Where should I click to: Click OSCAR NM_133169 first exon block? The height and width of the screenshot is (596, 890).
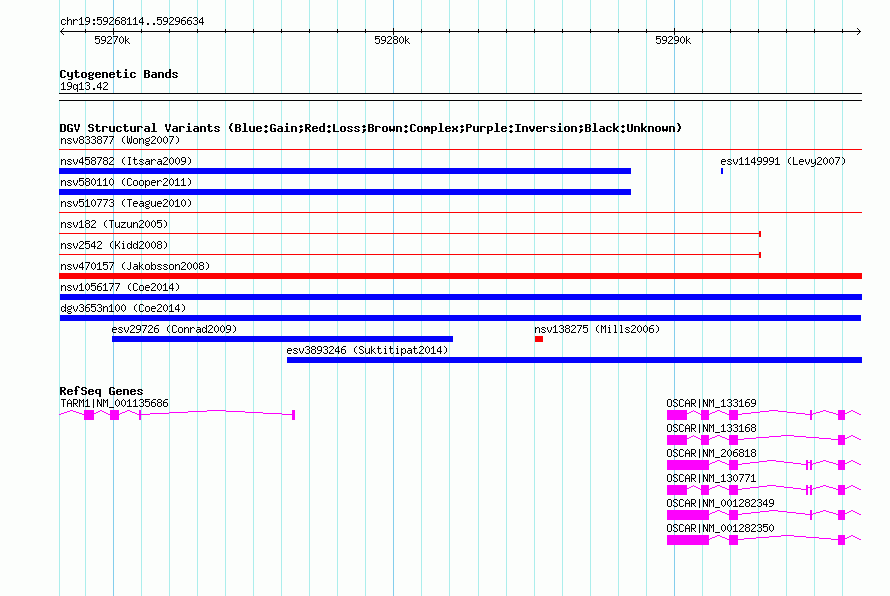pos(677,415)
